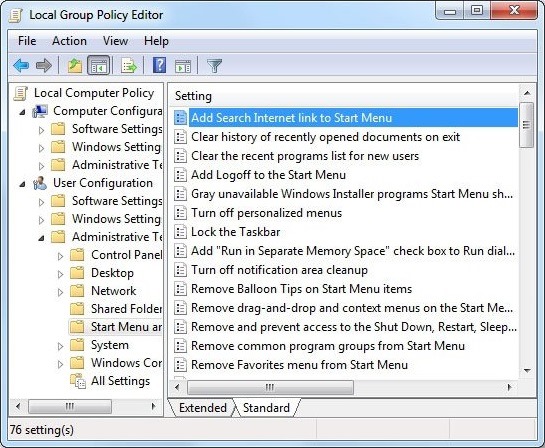Collapse the User Configuration node
The width and height of the screenshot is (545, 448).
pyautogui.click(x=23, y=184)
